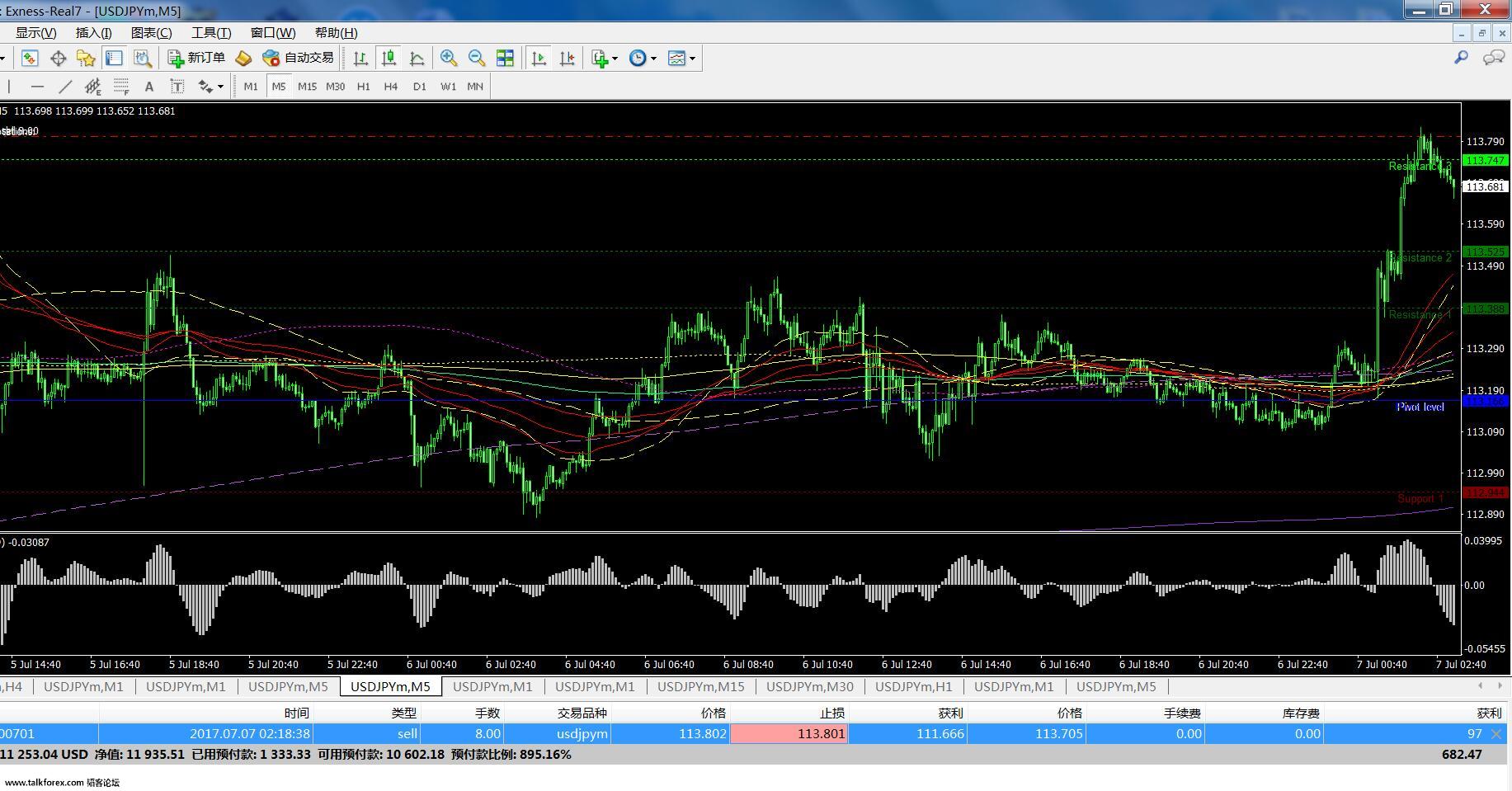Switch chart to candlesticks
Screen dimensions: 1512x791
(389, 58)
